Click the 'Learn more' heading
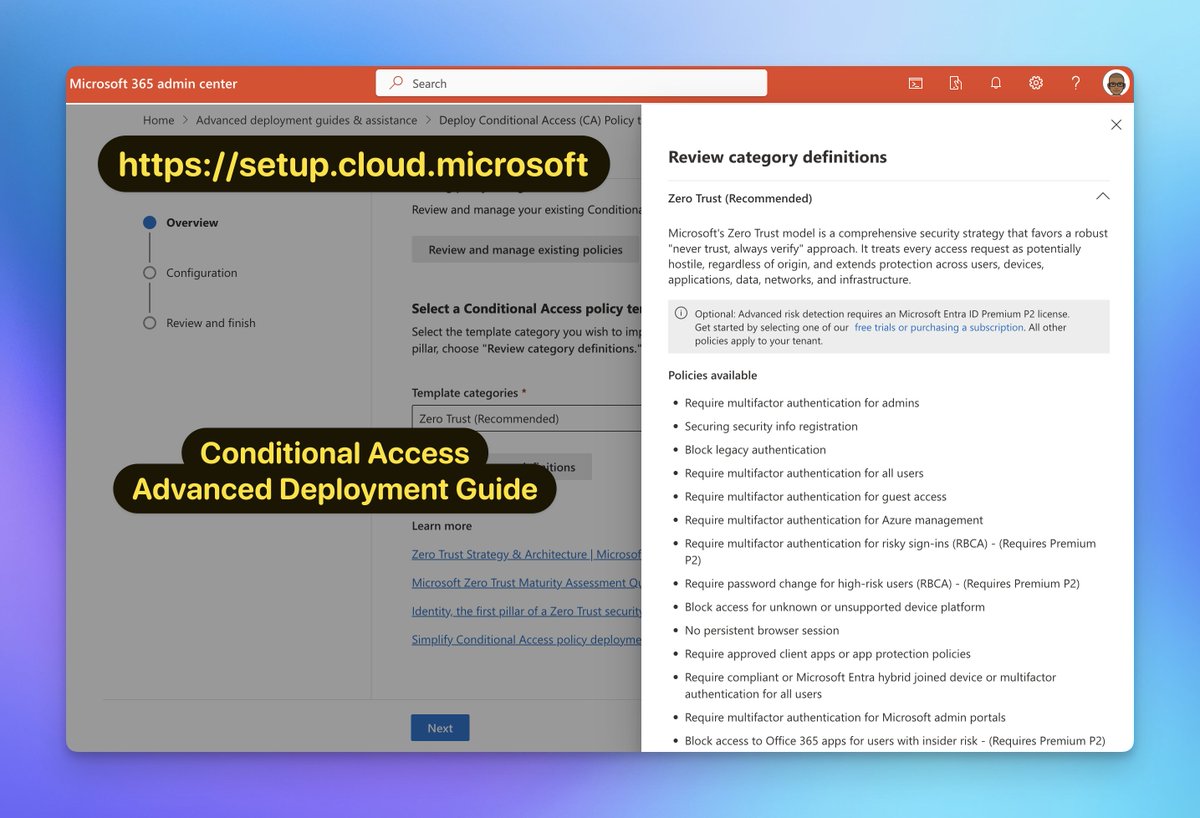 pos(442,526)
